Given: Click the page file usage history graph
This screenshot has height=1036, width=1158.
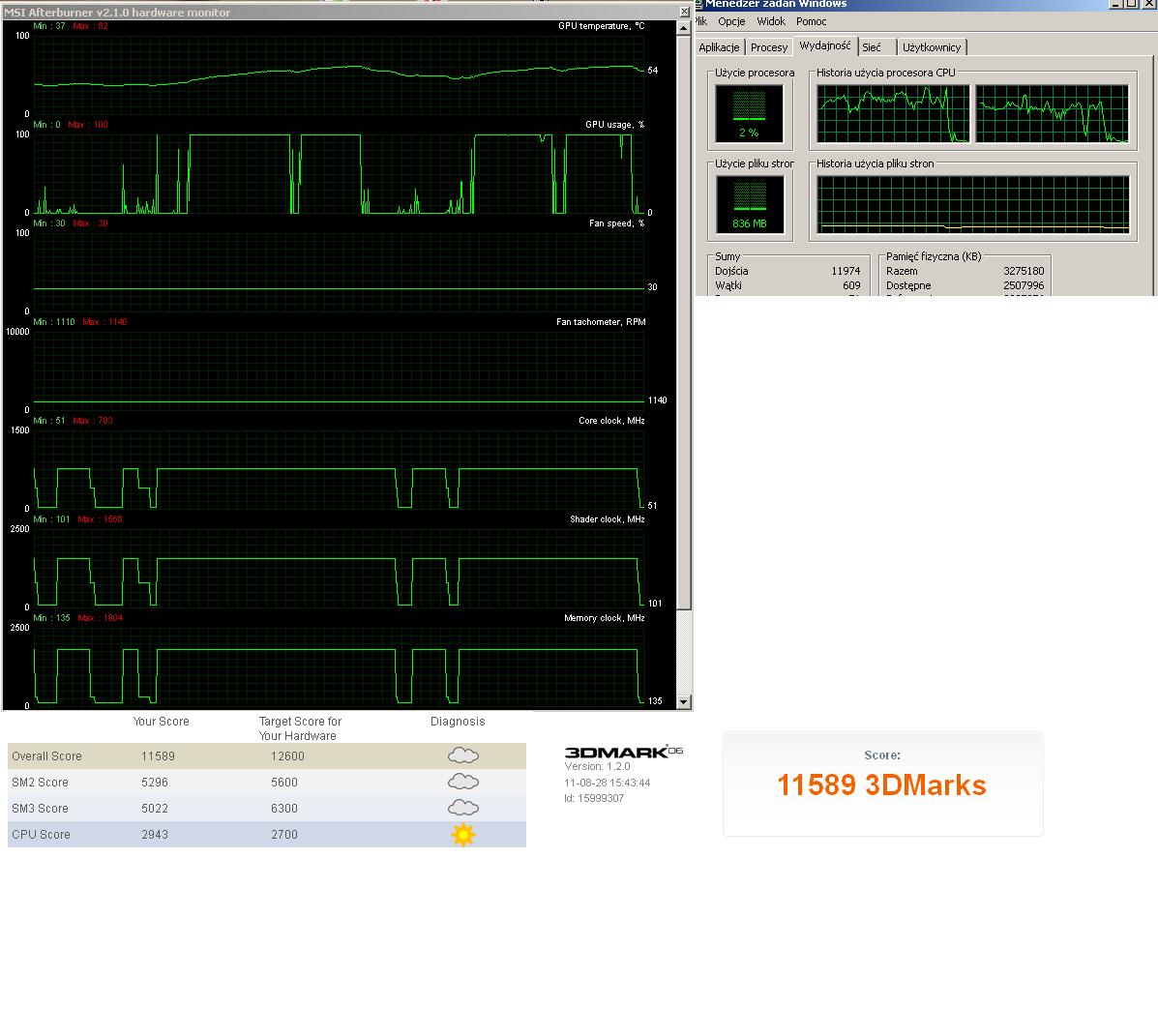Looking at the screenshot, I should (972, 204).
